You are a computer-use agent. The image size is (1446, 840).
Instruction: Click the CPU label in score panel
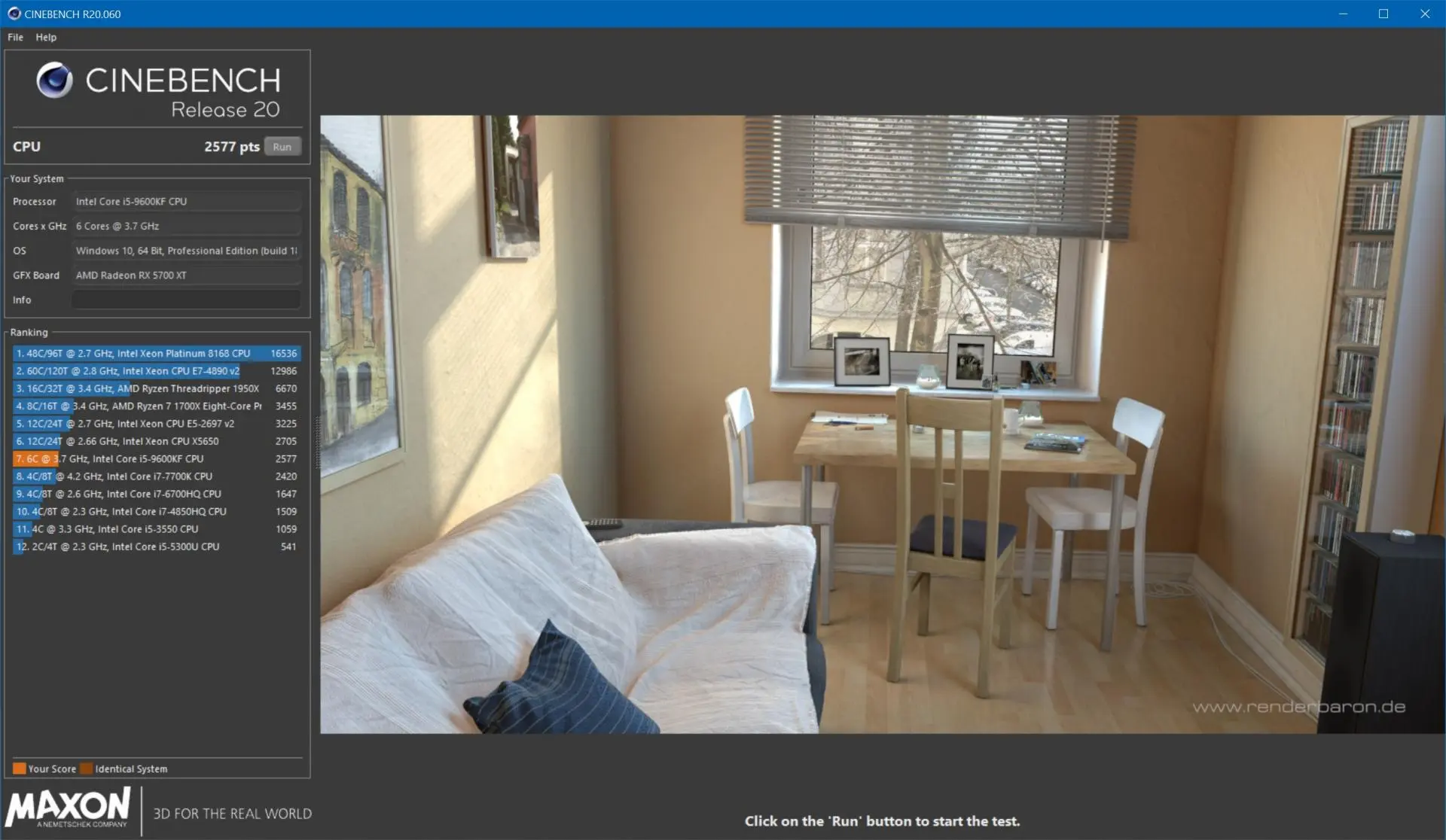(26, 147)
